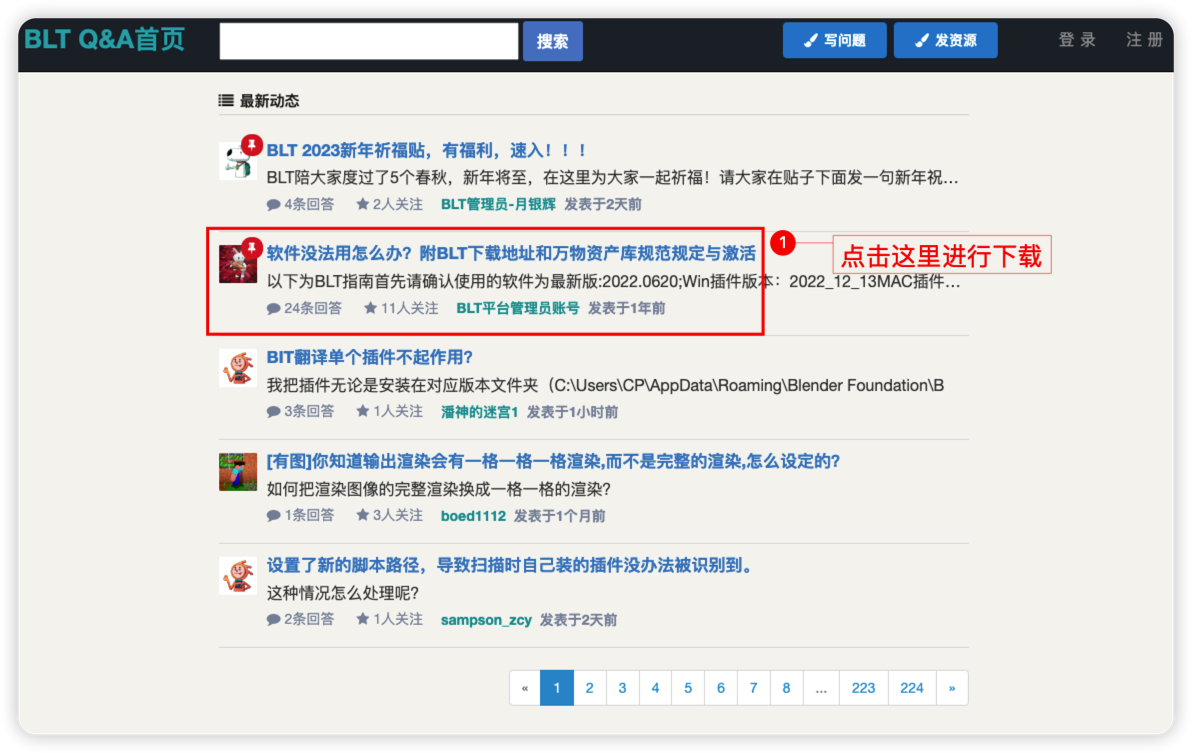Click comment icon beside 4条回答
This screenshot has width=1192, height=753.
click(x=274, y=204)
